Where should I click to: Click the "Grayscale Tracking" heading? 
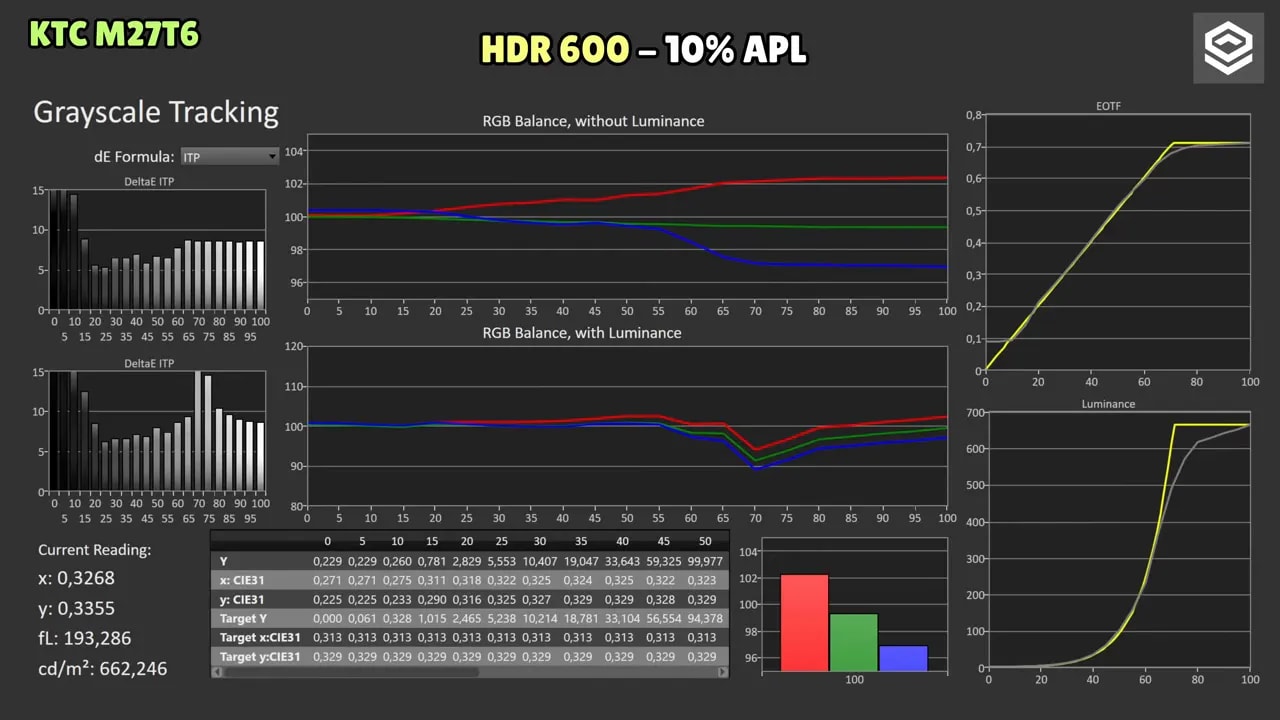click(156, 112)
